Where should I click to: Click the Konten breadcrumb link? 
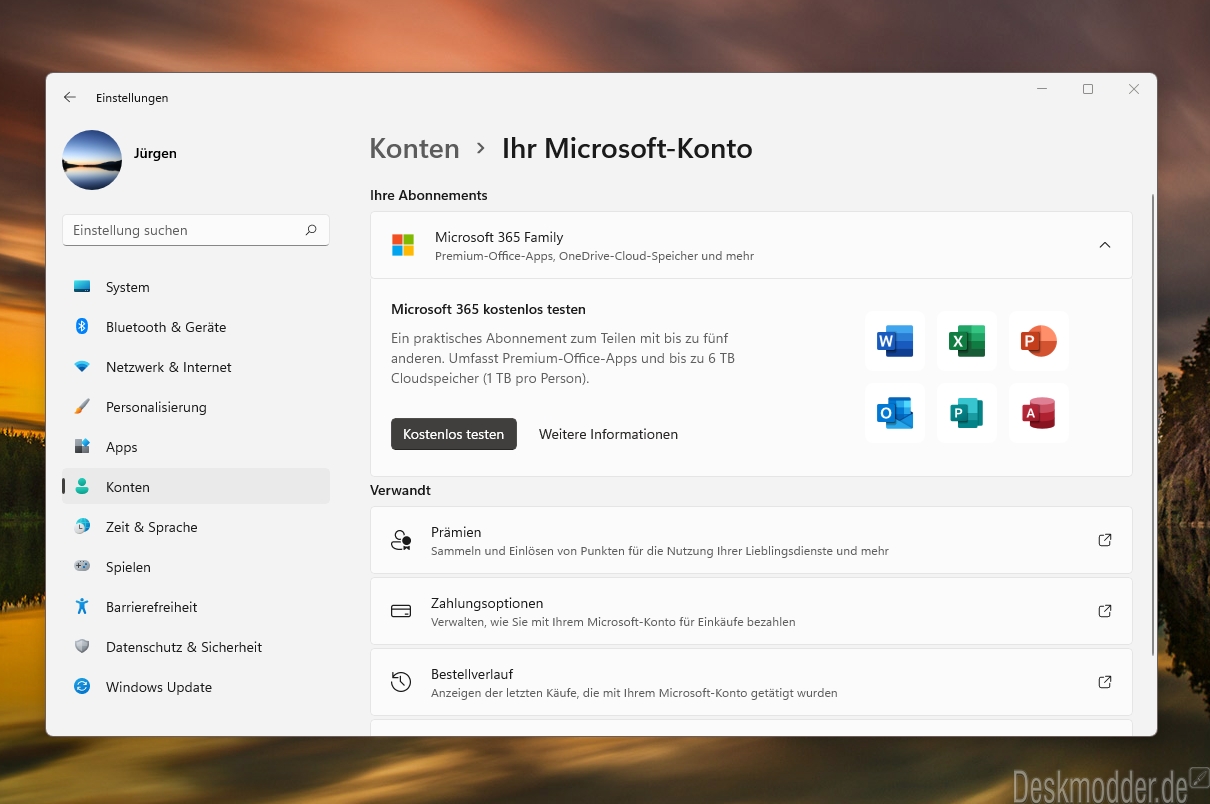[x=414, y=149]
